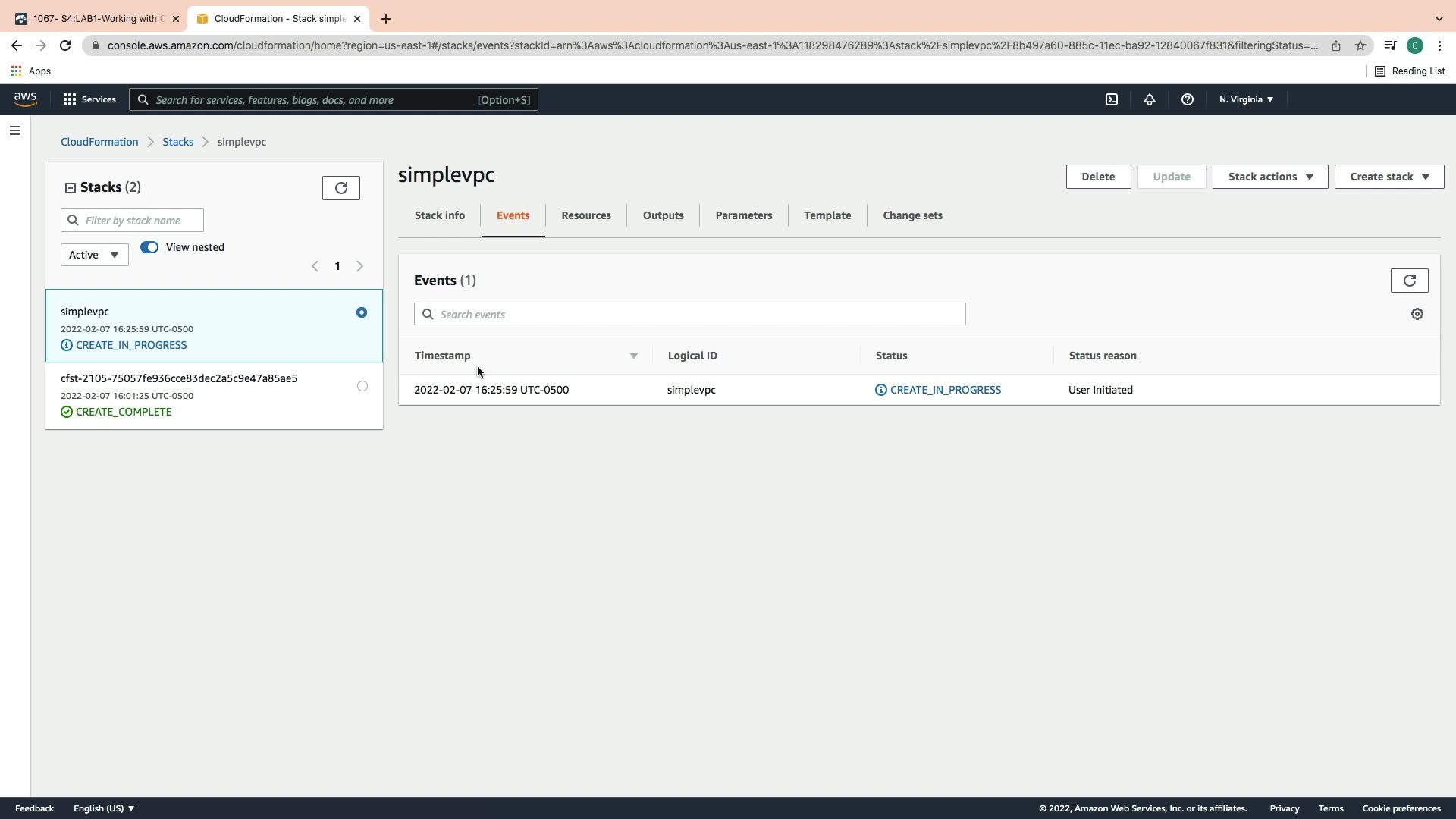Select the cfst-2105 stack radio button
This screenshot has height=819, width=1456.
(x=362, y=386)
